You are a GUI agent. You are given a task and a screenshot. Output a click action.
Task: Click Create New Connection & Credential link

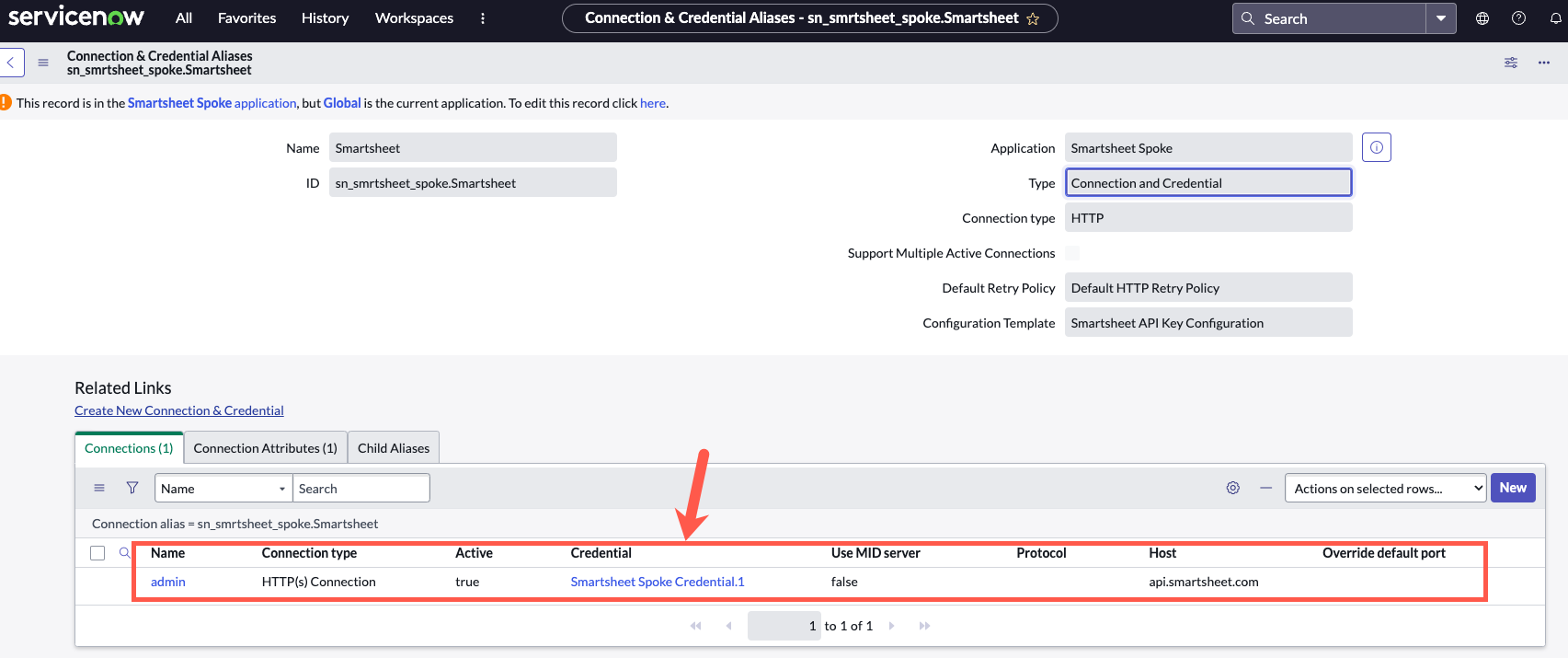tap(179, 410)
